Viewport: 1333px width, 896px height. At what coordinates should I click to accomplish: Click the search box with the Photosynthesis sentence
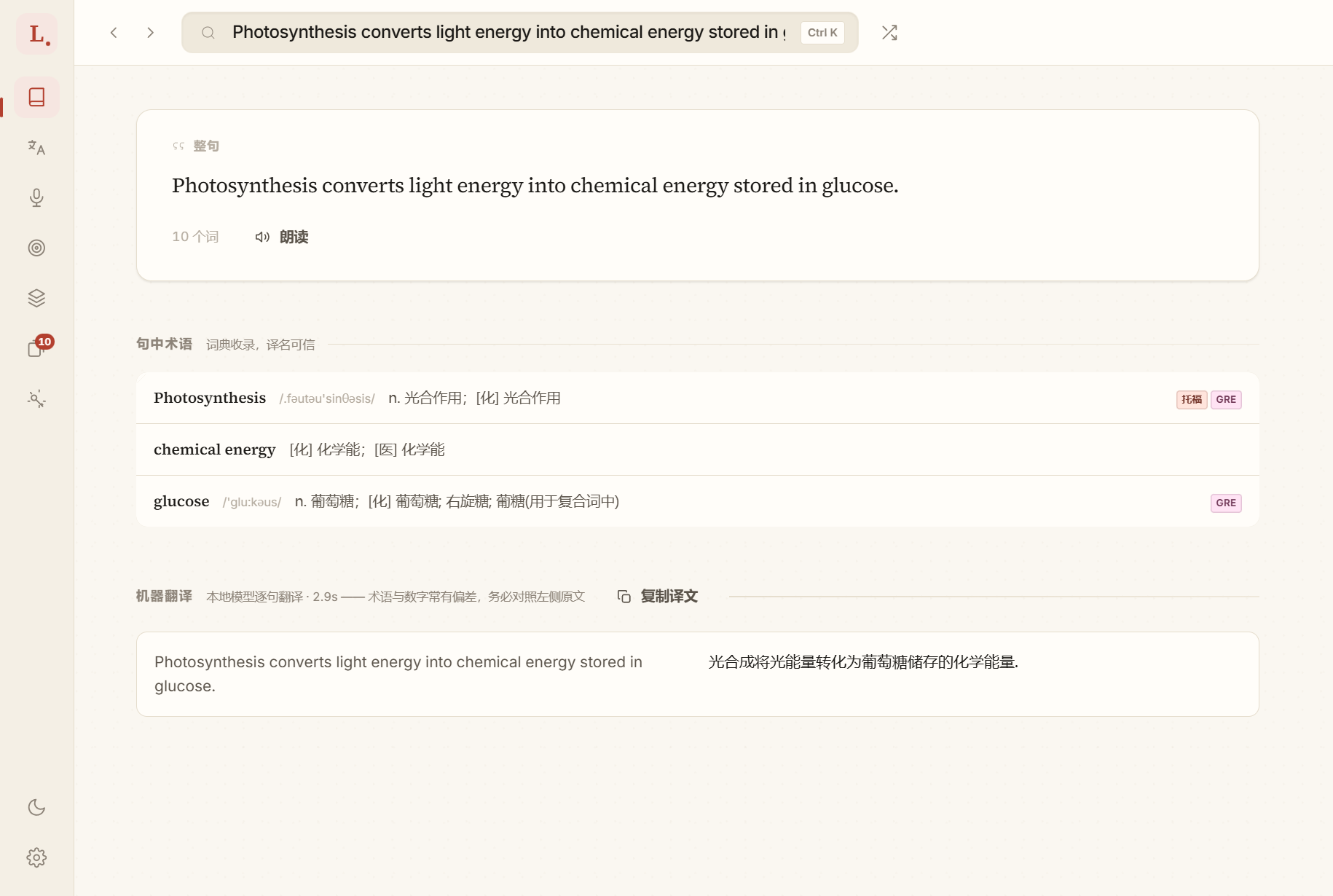pos(520,33)
